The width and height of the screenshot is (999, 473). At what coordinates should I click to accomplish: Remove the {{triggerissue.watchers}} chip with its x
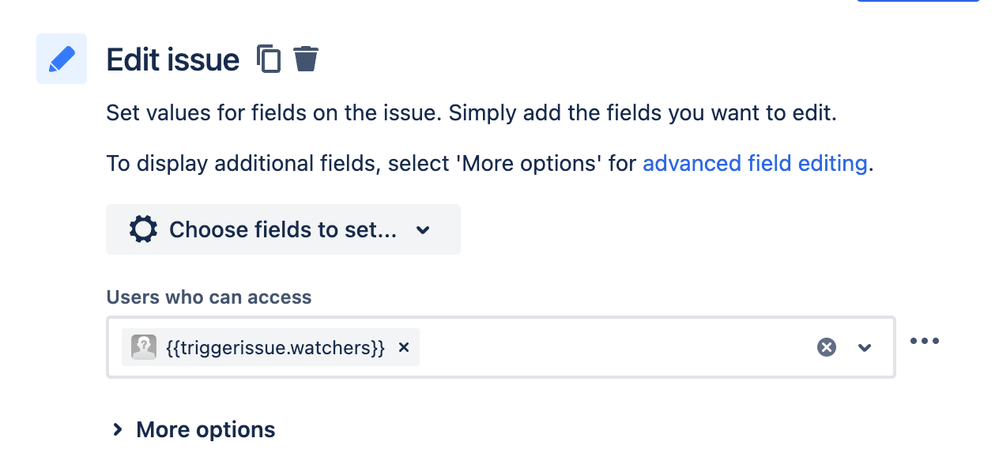click(x=403, y=347)
